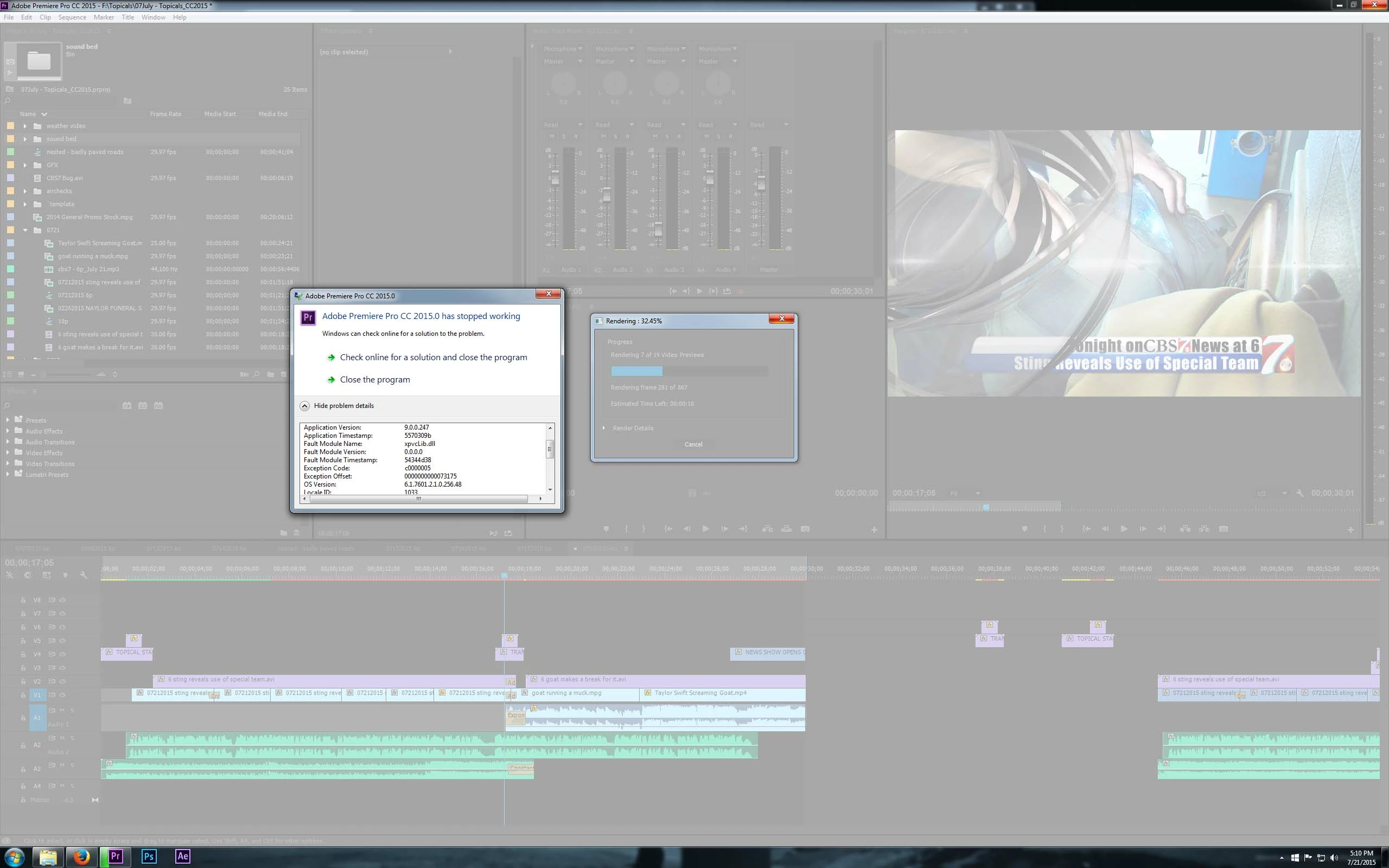1389x868 pixels.
Task: Cancel the rendering progress dialog
Action: pos(693,444)
